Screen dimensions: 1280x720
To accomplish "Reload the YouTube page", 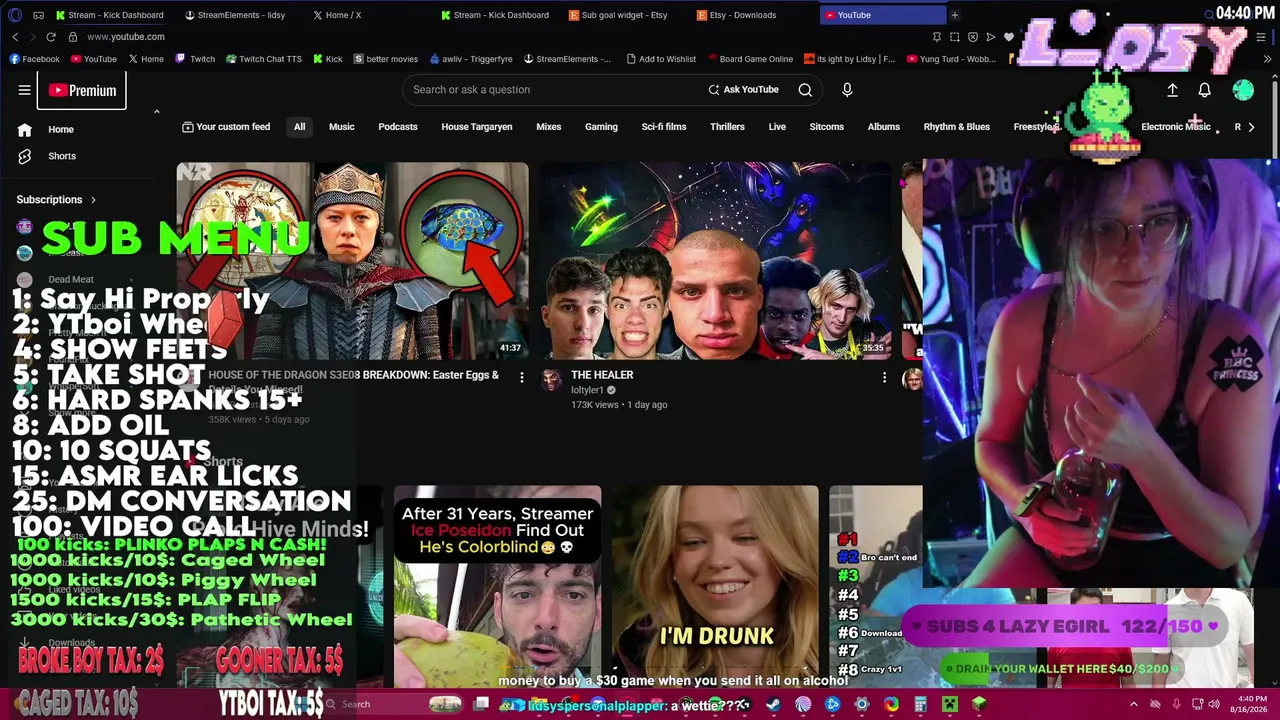I will (x=50, y=37).
